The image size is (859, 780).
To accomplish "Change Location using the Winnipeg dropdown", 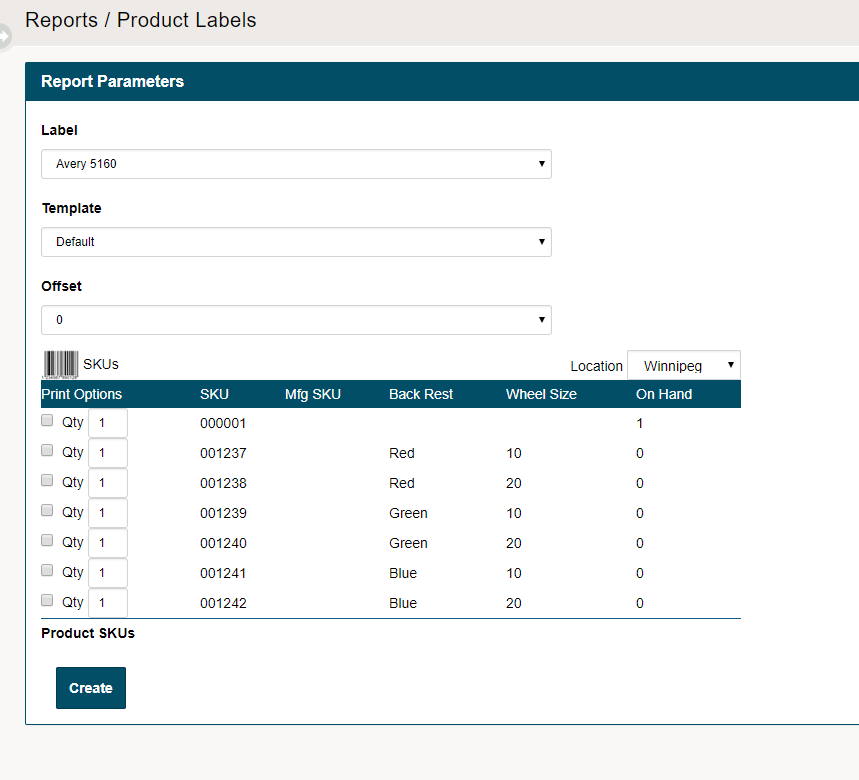I will coord(683,365).
